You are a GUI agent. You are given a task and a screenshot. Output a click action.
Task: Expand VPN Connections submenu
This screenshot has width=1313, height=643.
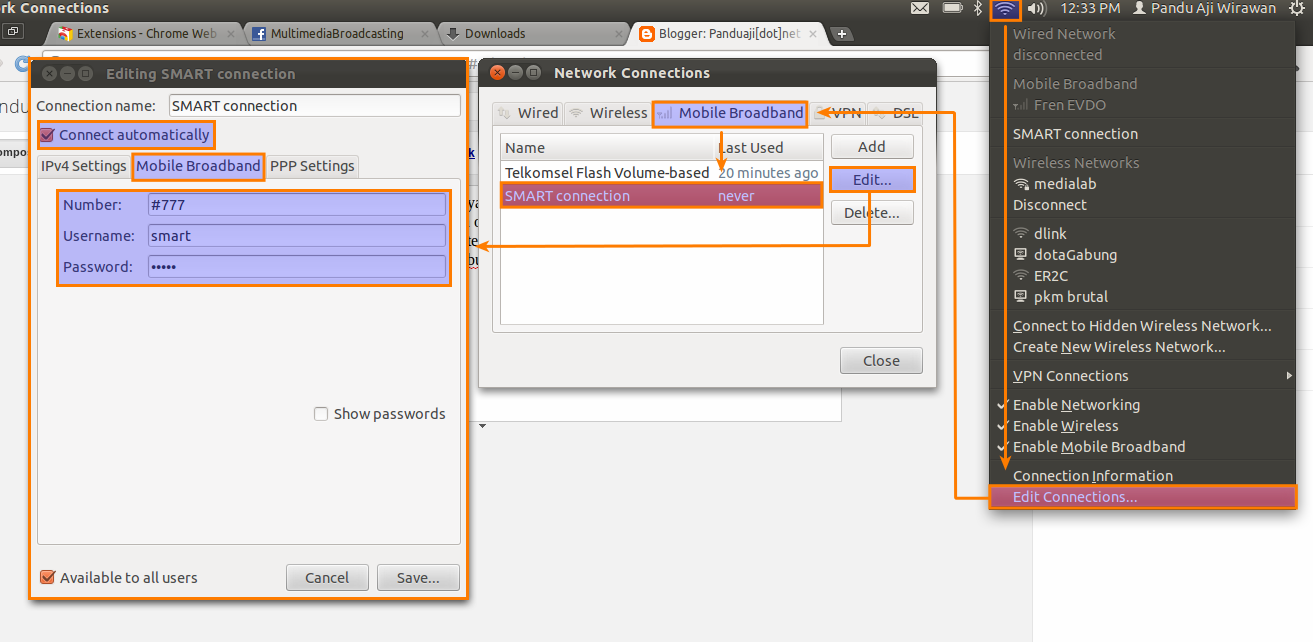coord(1142,376)
